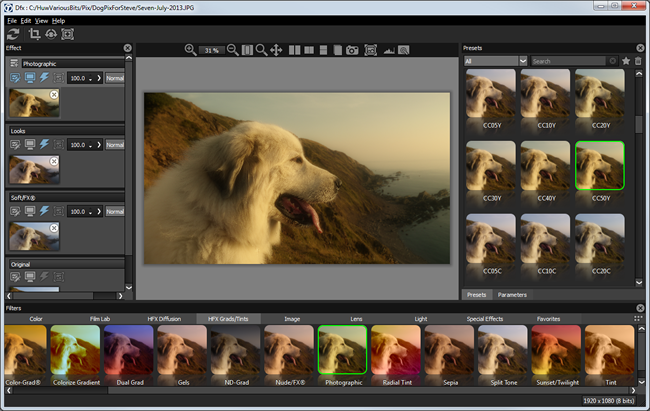Click the crop tool icon

[33, 33]
